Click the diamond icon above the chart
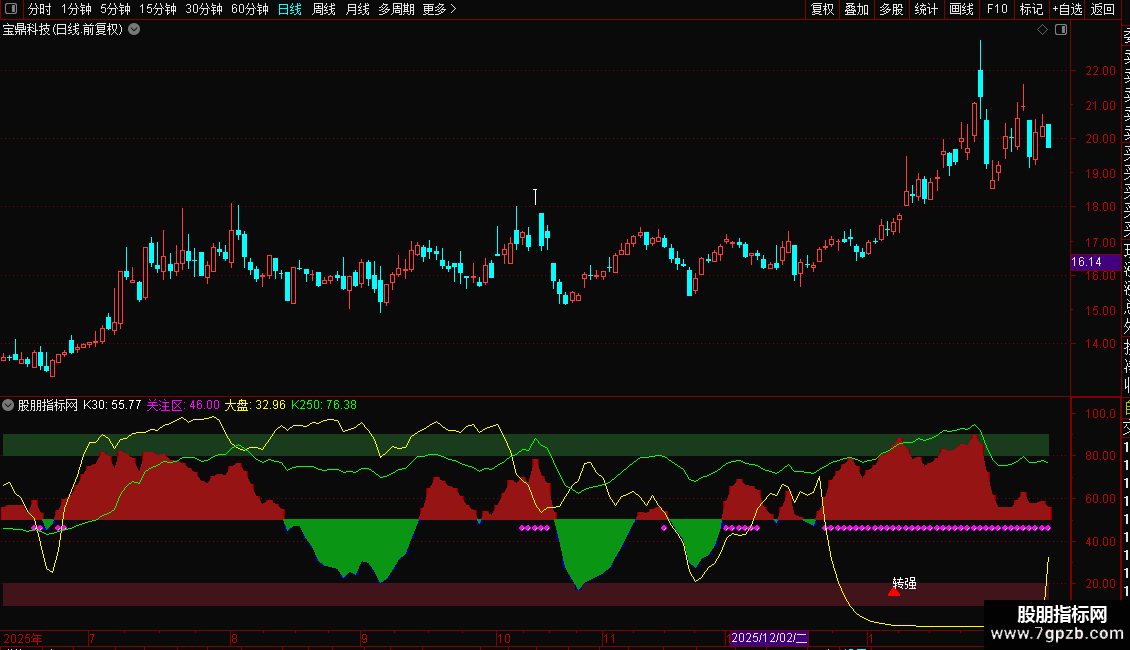 tap(1042, 30)
